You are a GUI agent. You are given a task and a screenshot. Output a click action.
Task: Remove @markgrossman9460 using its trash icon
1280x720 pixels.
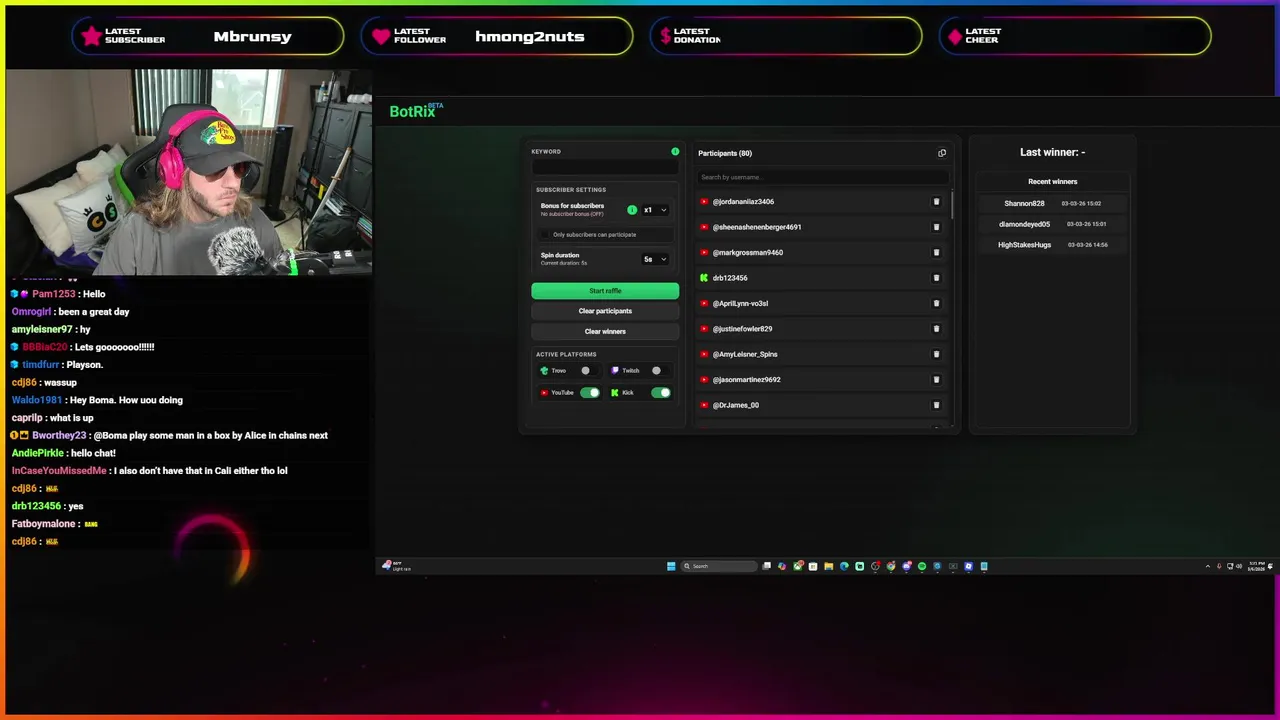(936, 253)
